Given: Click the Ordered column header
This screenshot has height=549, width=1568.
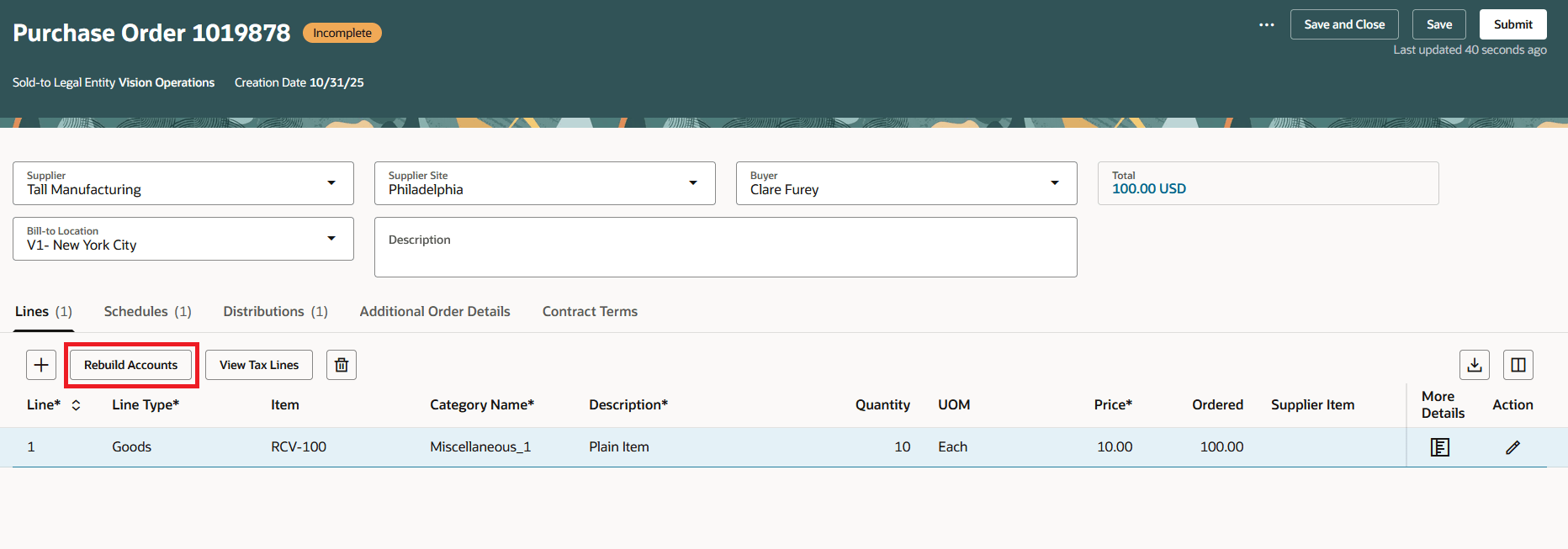Looking at the screenshot, I should (1217, 405).
